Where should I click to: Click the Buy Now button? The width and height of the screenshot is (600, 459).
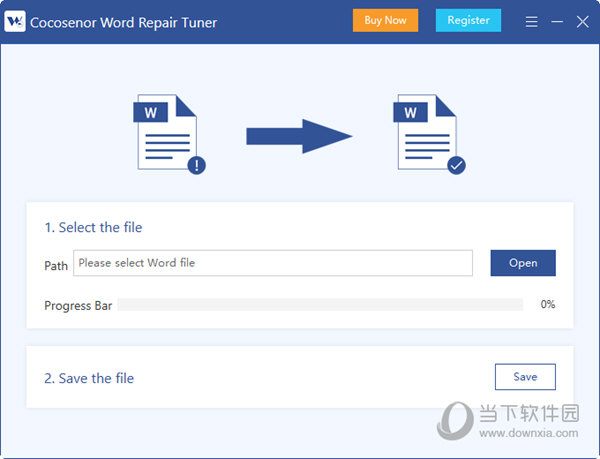[385, 20]
